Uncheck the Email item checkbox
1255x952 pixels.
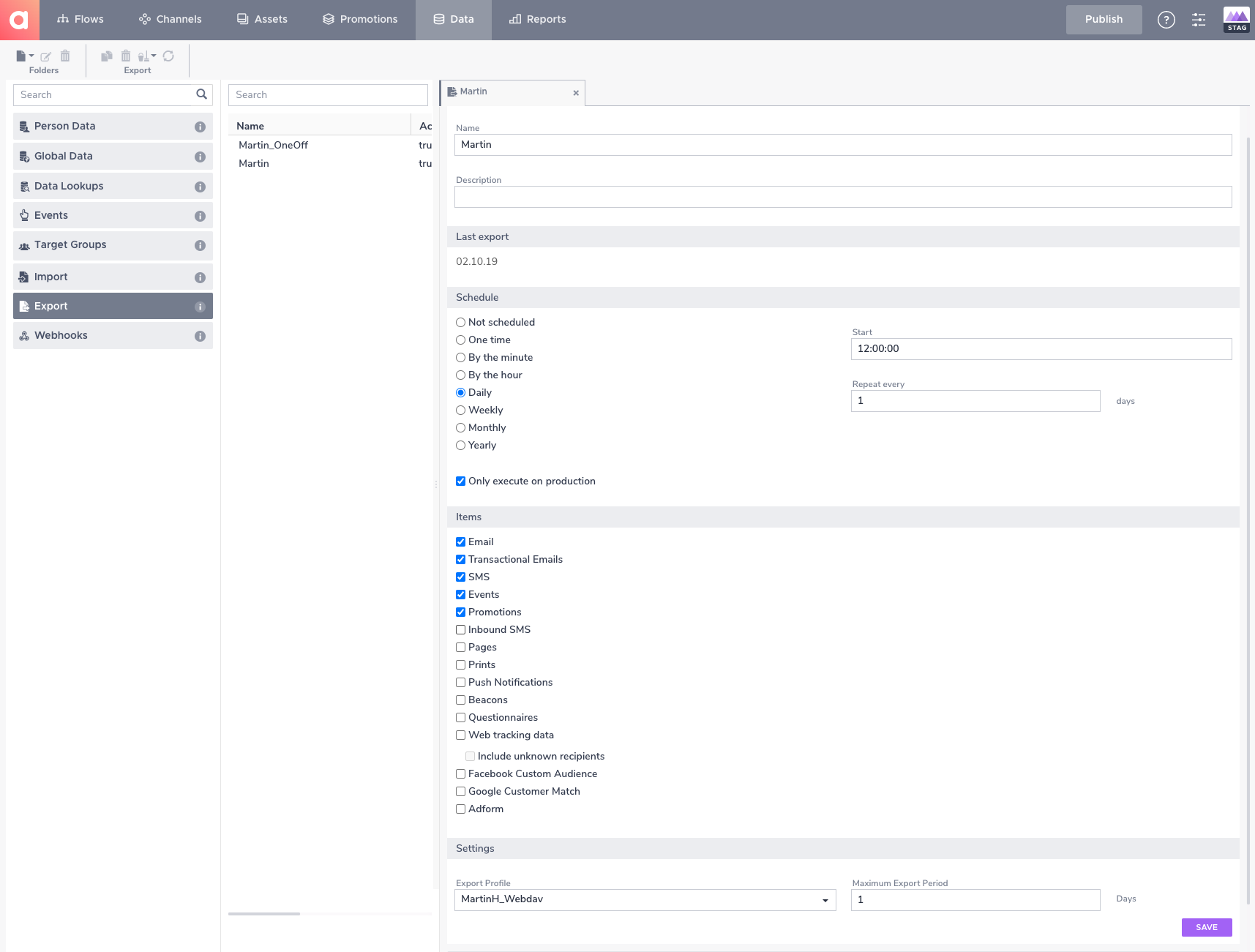tap(461, 542)
